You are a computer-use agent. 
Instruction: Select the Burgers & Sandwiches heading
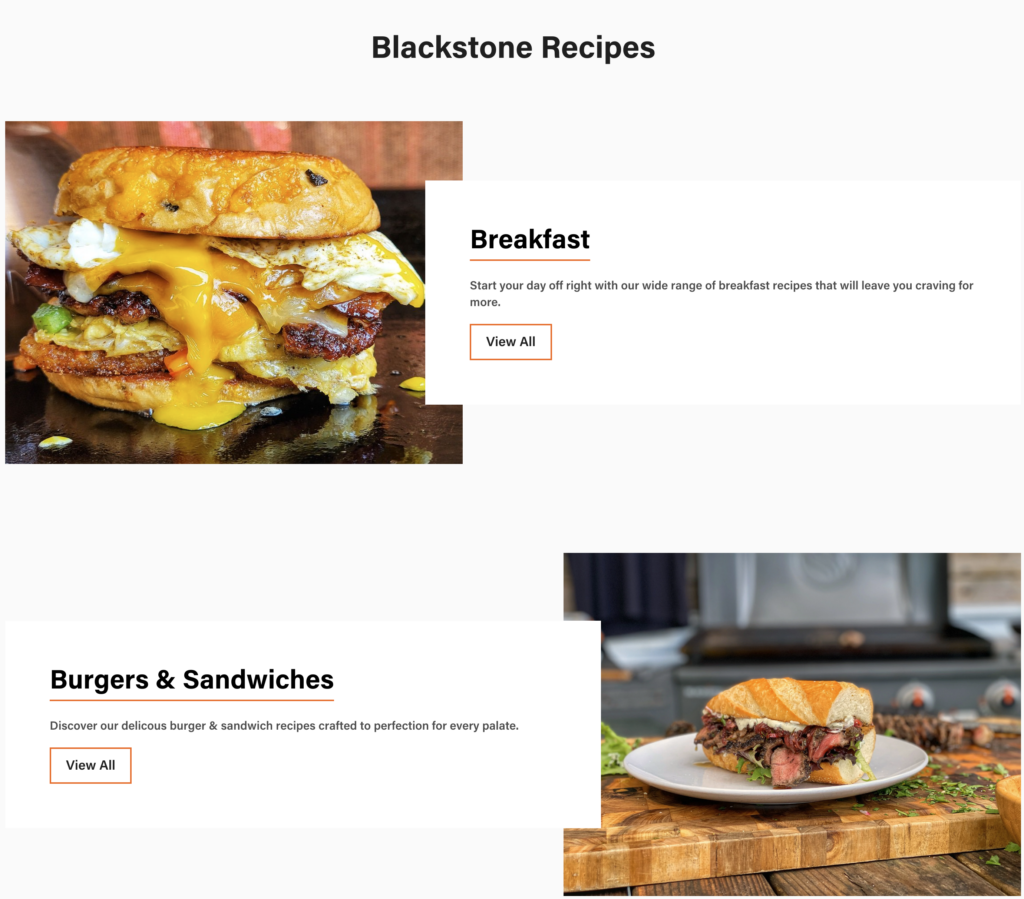tap(191, 679)
